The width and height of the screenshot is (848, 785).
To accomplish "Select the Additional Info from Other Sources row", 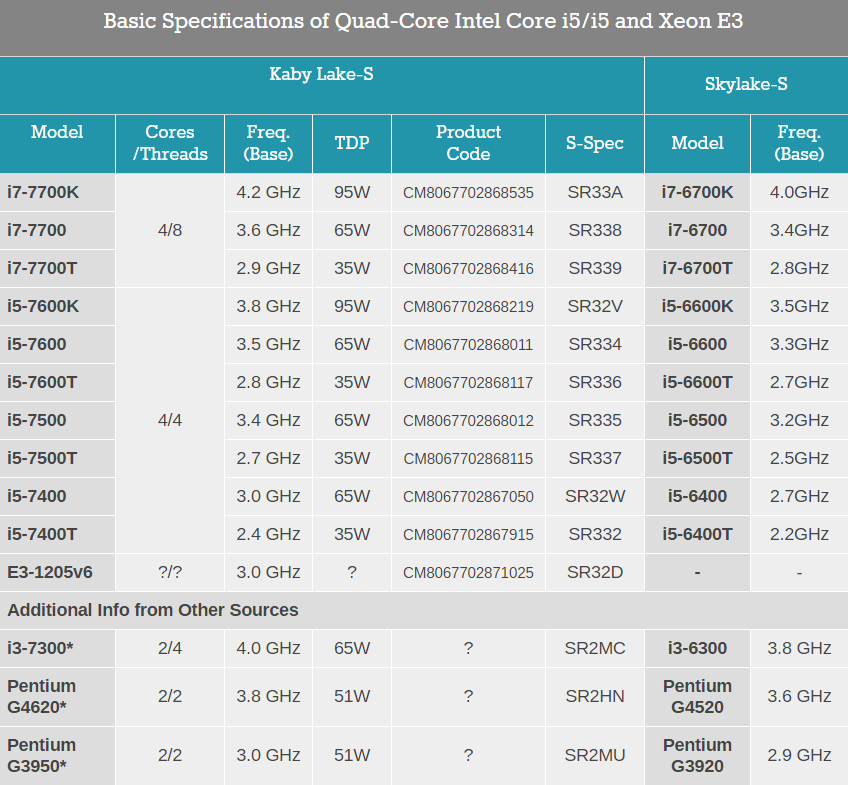I will [424, 610].
